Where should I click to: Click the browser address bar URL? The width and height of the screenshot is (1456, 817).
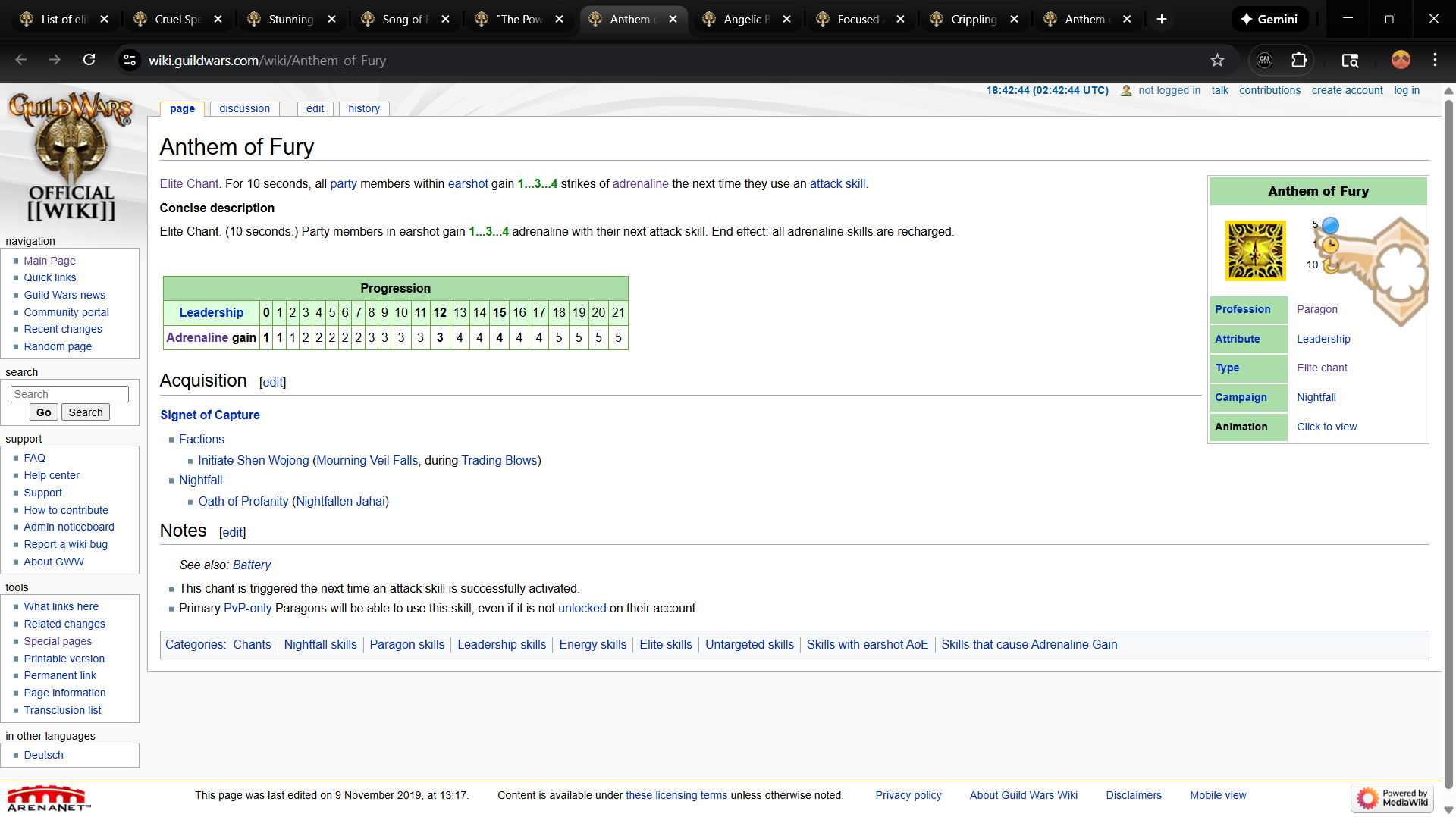point(267,60)
